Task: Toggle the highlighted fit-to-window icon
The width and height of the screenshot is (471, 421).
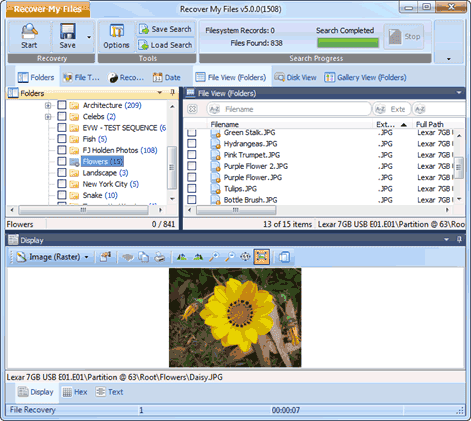Action: coord(261,257)
